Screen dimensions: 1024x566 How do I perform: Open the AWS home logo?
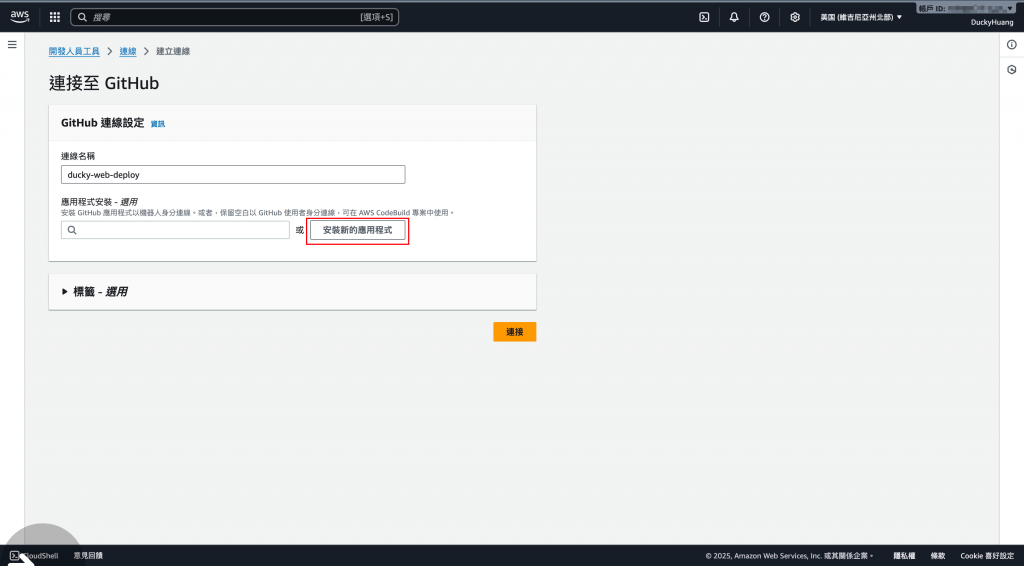point(20,17)
